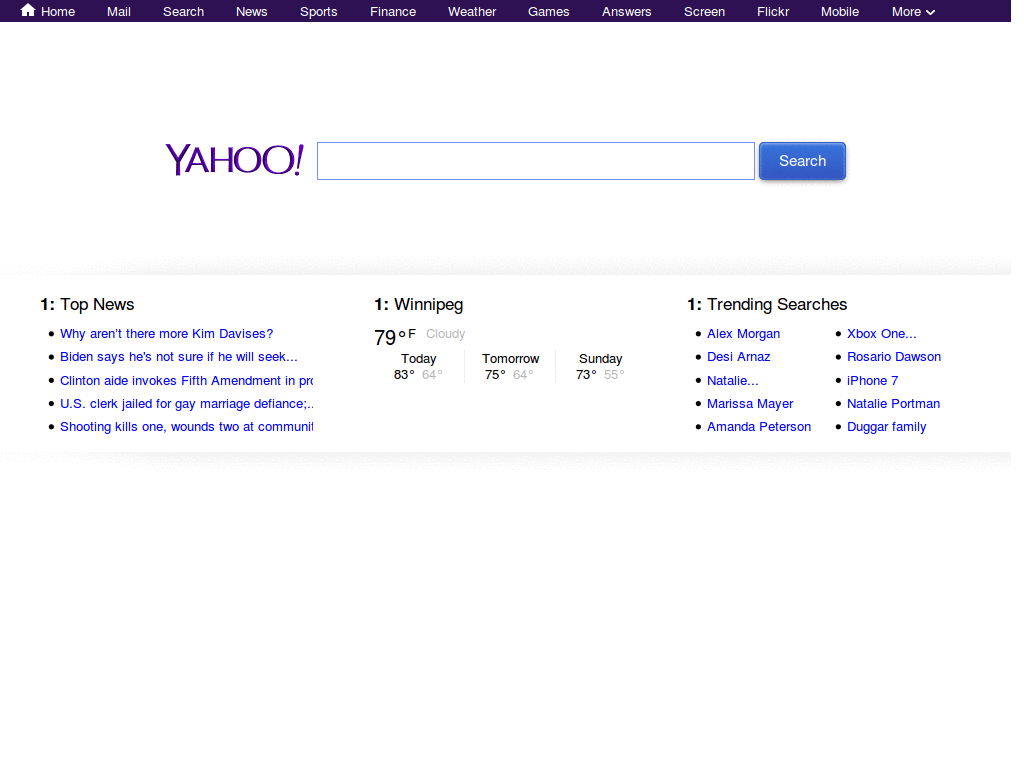Open Natalie Portman trending search
Viewport: 1024px width, 768px height.
893,404
